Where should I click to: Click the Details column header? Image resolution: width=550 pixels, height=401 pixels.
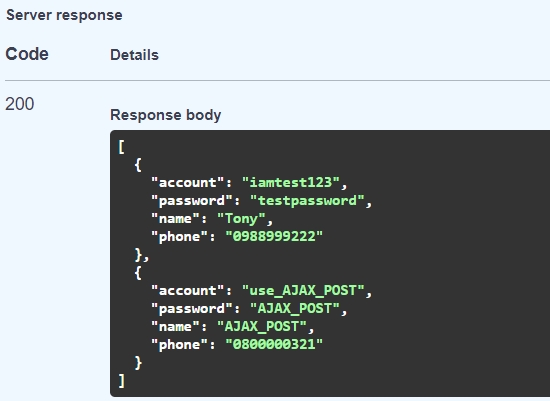134,55
